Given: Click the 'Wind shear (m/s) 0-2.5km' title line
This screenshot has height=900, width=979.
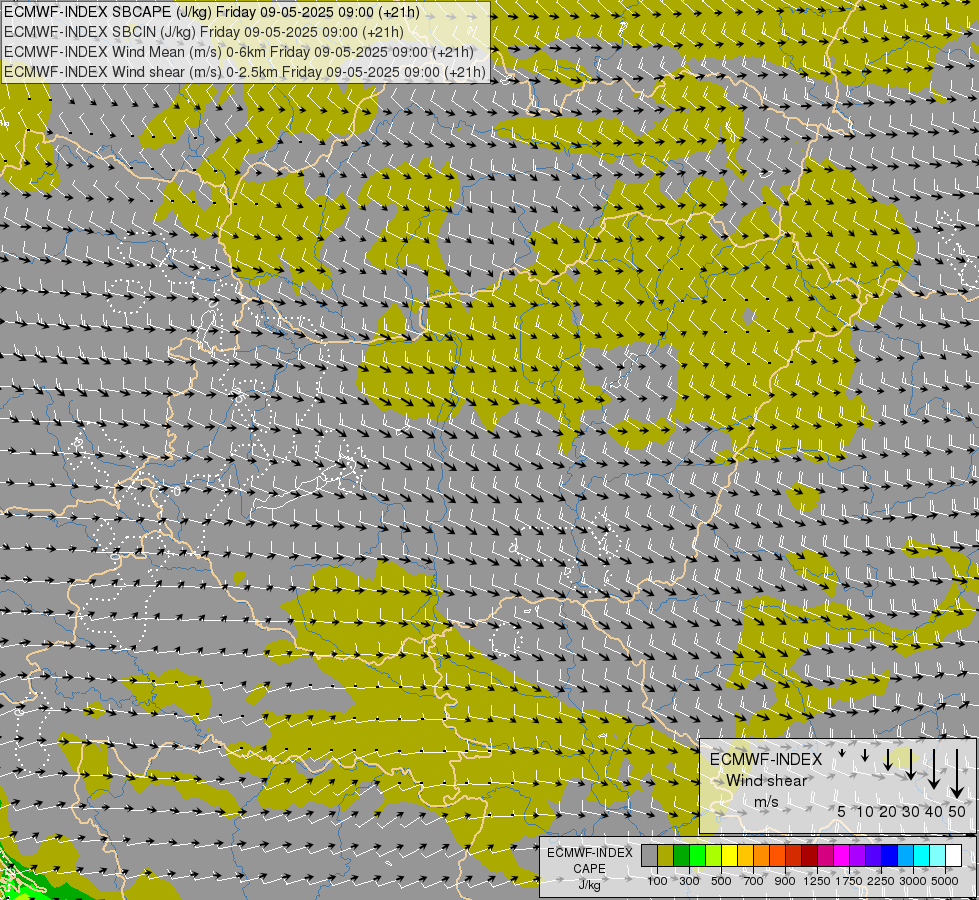Looking at the screenshot, I should coord(245,72).
